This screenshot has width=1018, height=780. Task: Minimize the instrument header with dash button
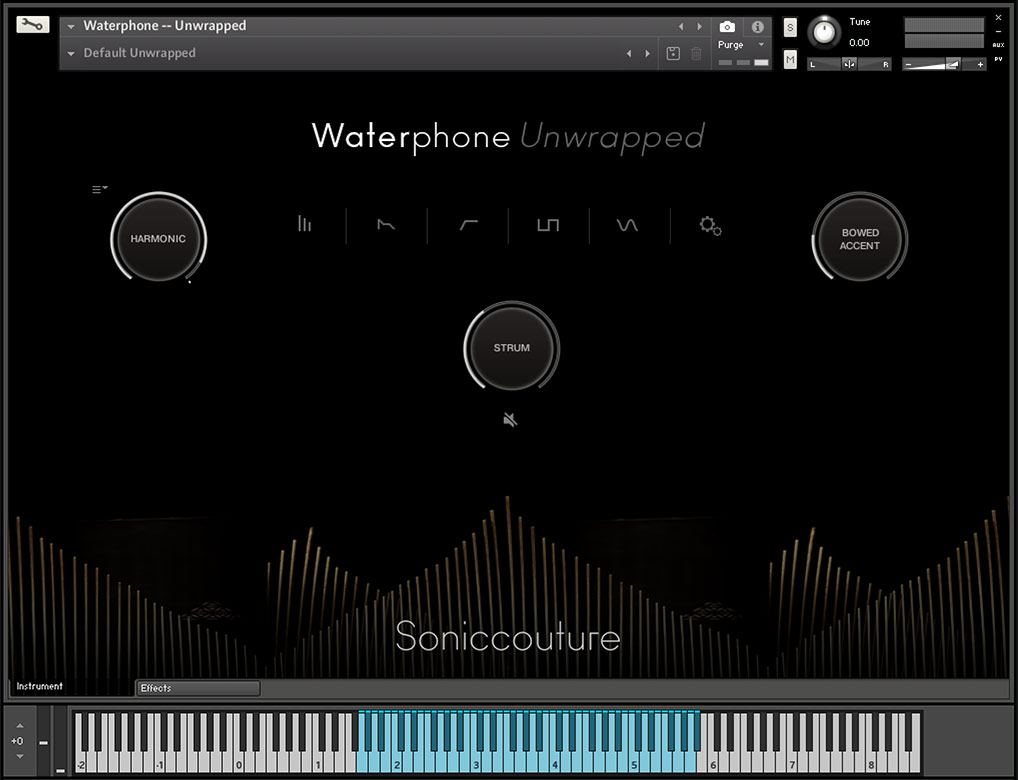coord(999,31)
